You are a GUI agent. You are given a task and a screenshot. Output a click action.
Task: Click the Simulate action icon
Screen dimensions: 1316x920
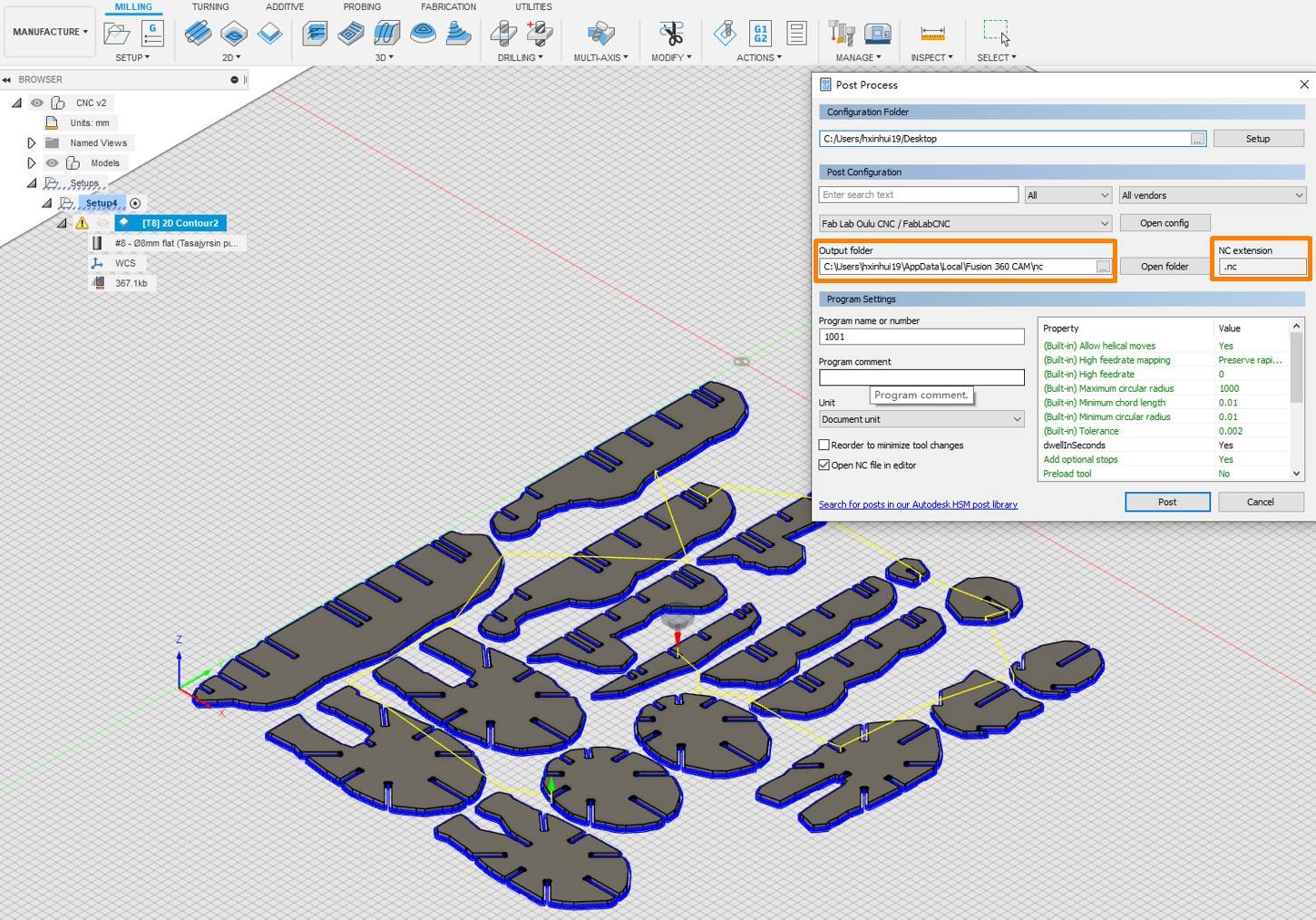click(725, 34)
